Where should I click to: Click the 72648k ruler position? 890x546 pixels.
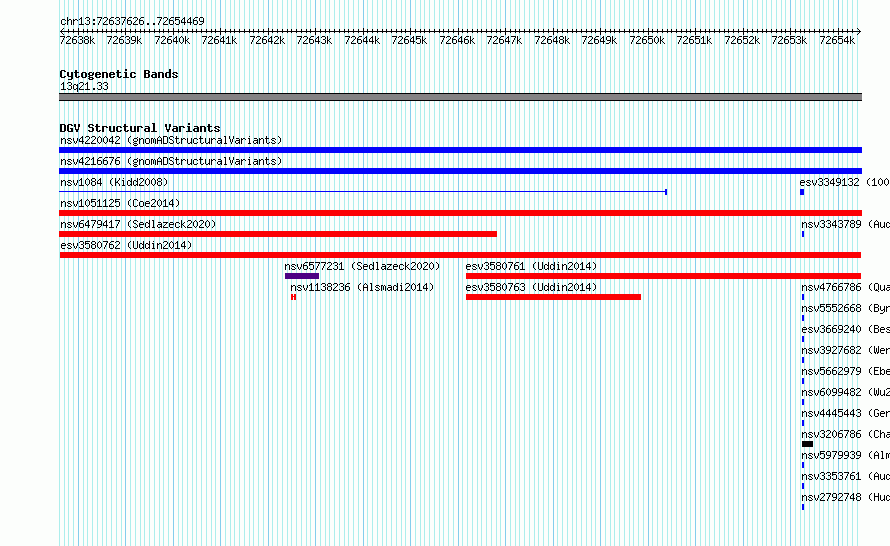(552, 40)
